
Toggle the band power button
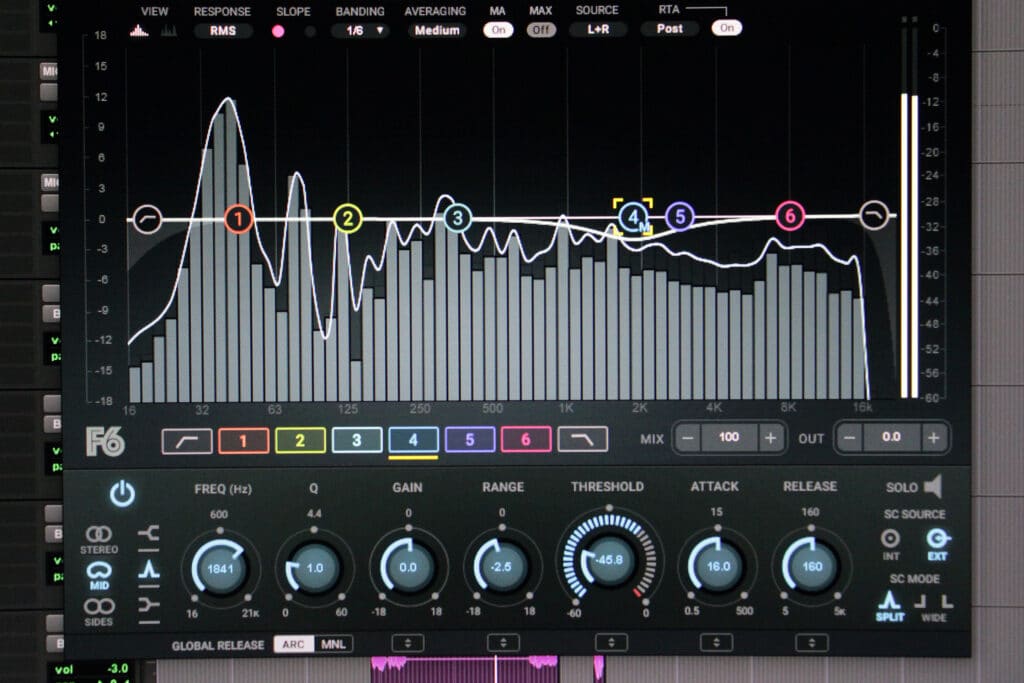122,494
